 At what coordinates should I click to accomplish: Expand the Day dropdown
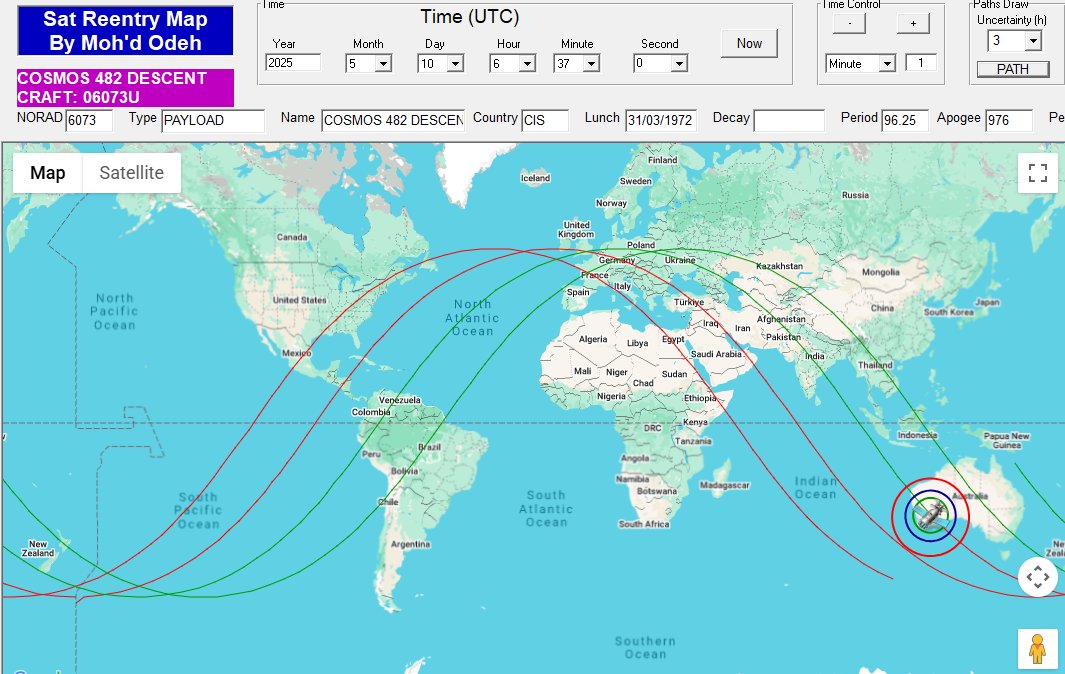pos(455,63)
